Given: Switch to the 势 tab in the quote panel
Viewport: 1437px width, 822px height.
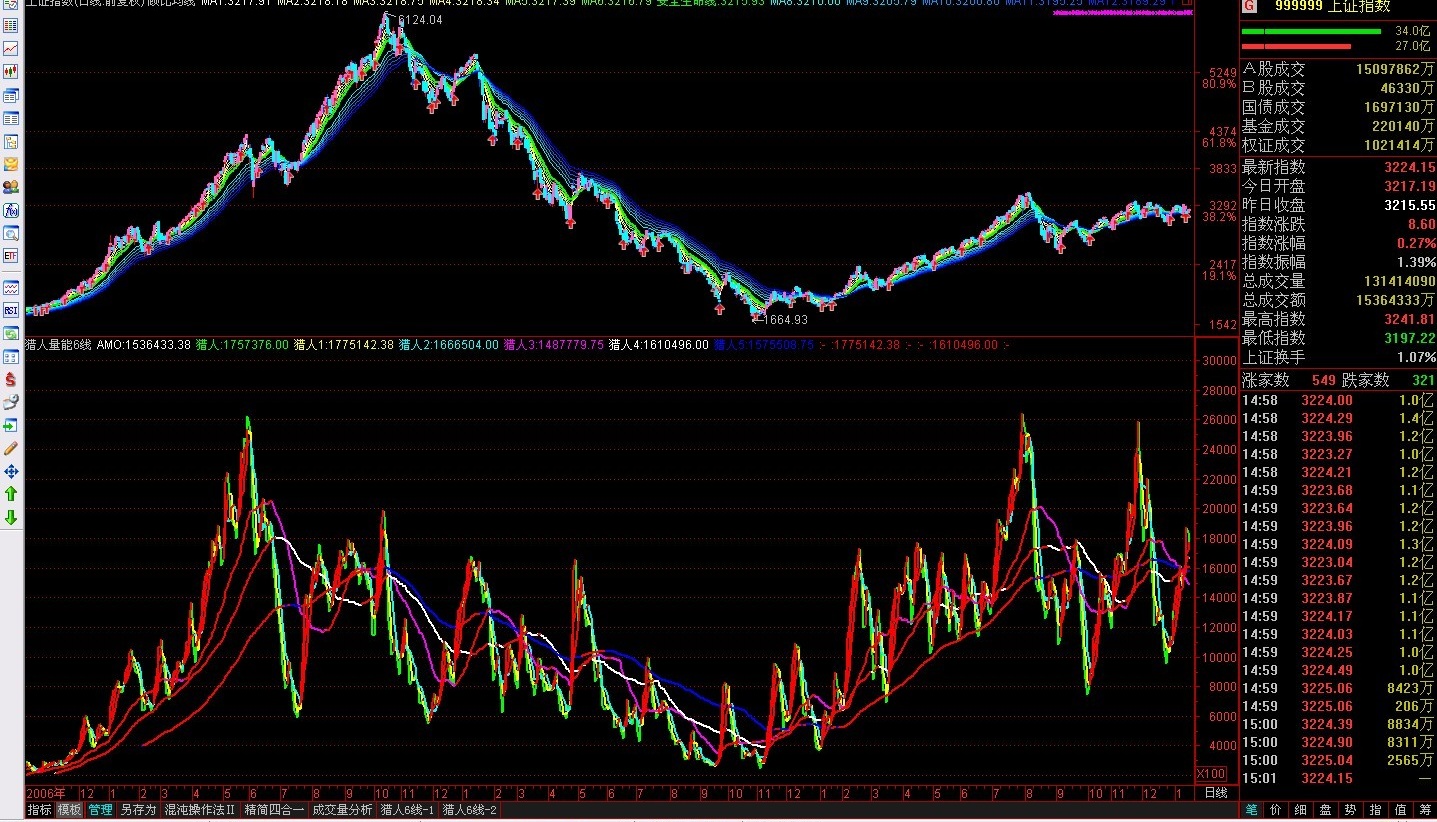Looking at the screenshot, I should pos(1350,810).
